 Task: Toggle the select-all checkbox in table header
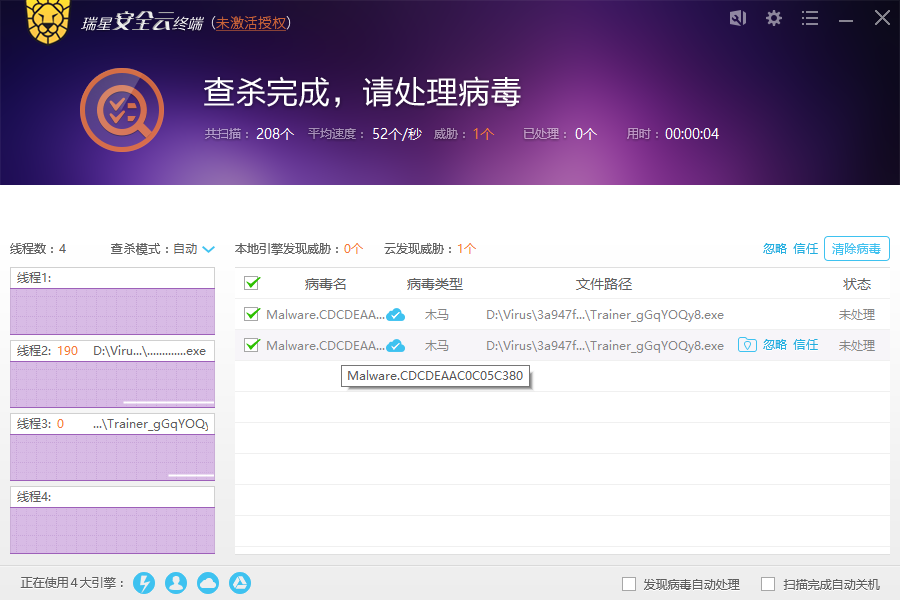coord(252,283)
